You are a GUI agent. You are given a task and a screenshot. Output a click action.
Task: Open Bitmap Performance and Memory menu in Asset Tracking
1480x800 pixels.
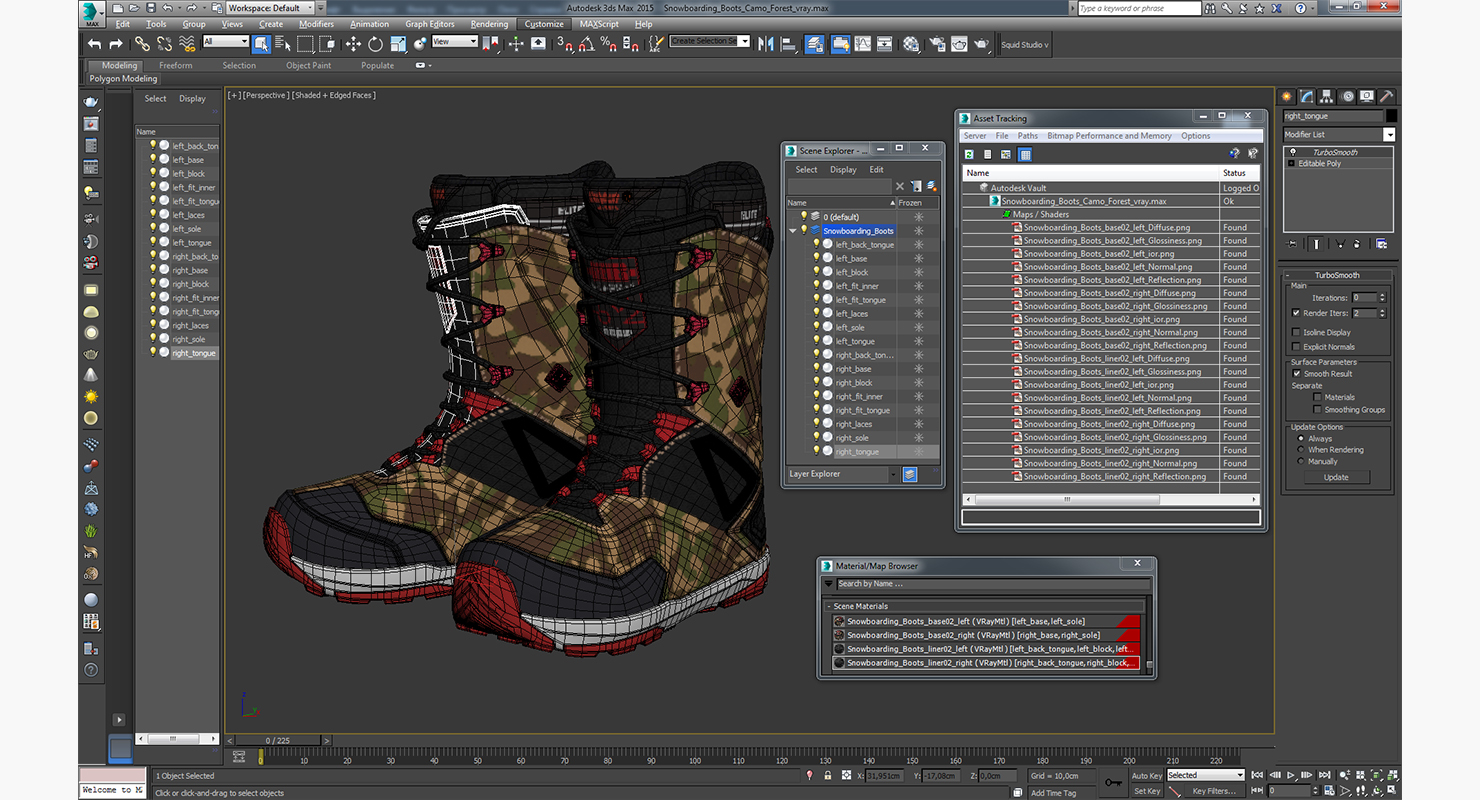(x=1109, y=136)
